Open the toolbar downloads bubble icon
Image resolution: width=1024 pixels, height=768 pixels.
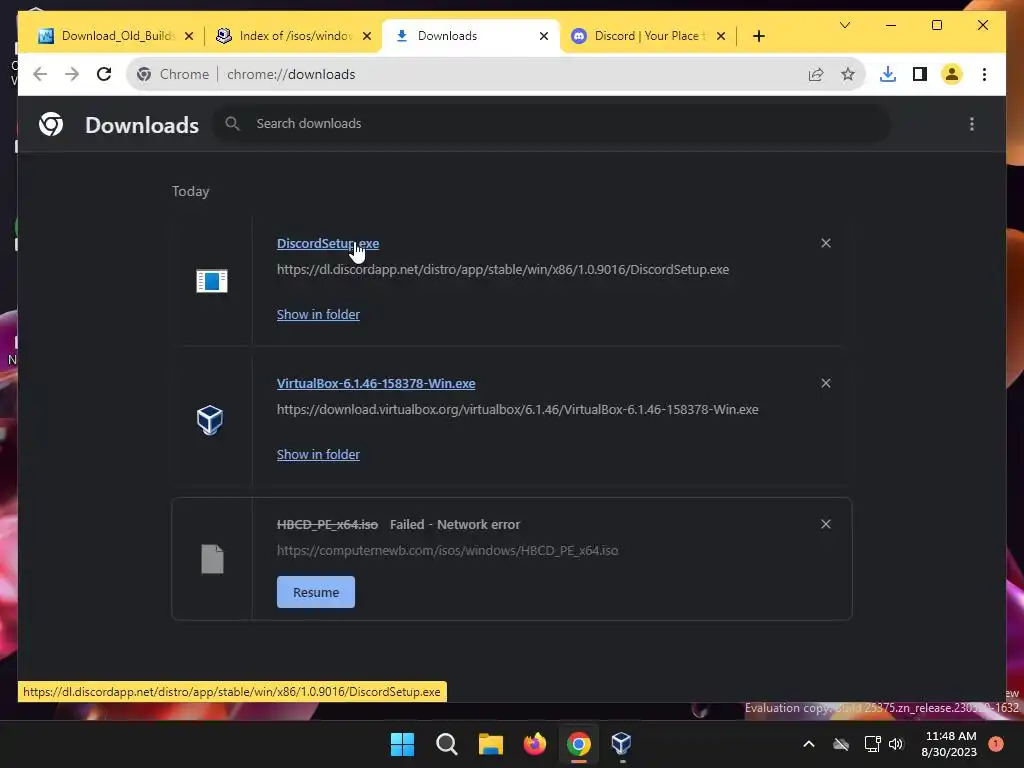click(888, 74)
